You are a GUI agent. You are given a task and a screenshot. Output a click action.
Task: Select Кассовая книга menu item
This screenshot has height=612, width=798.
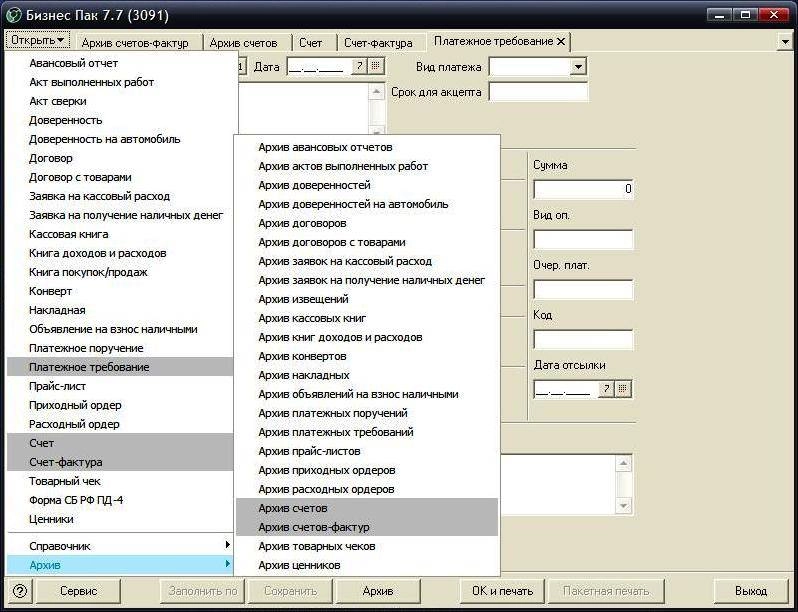tap(120, 234)
